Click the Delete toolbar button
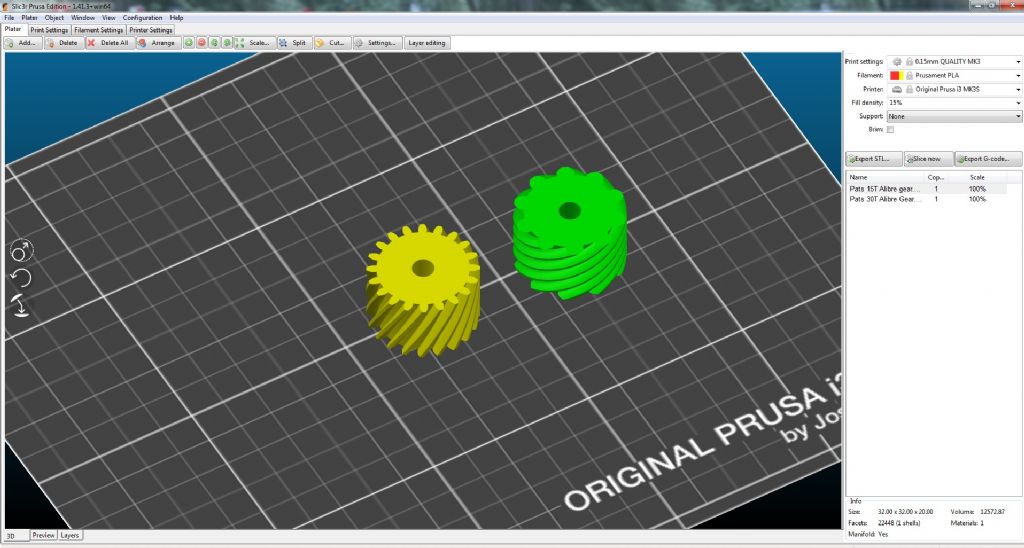This screenshot has width=1024, height=548. pyautogui.click(x=63, y=43)
